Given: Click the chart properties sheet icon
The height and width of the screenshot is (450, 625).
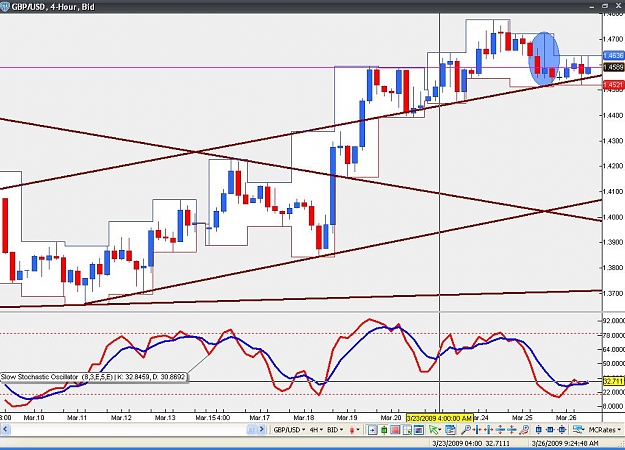Looking at the screenshot, I should coord(450,430).
